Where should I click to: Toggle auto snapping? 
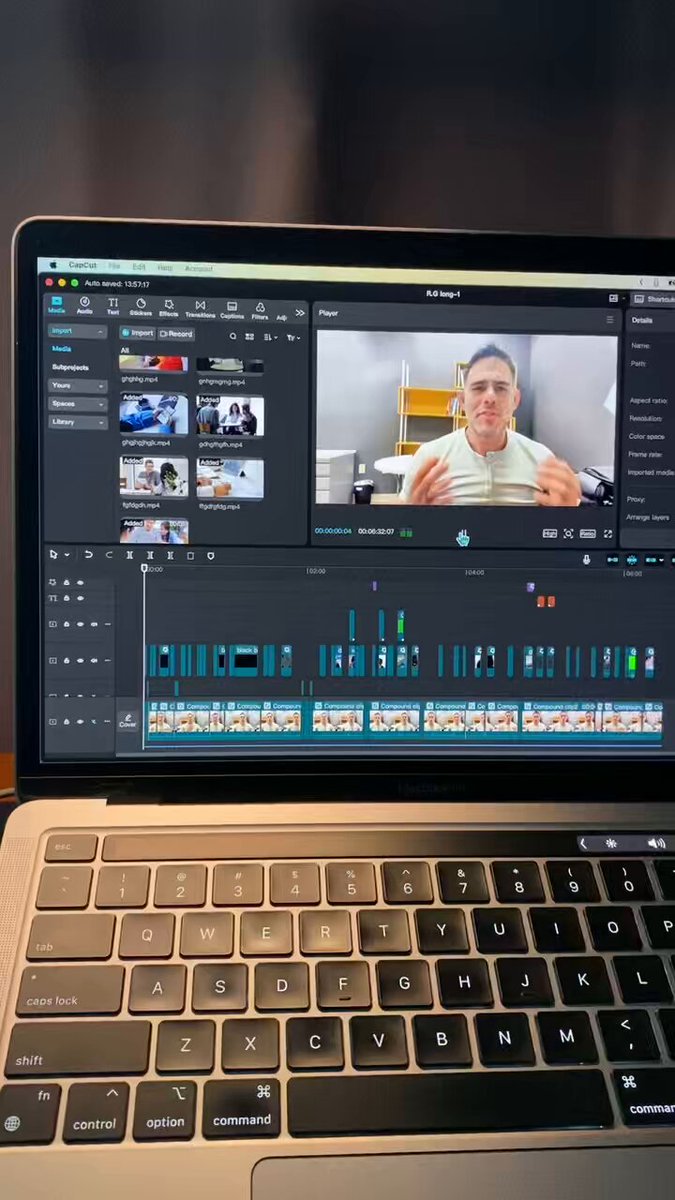[x=634, y=561]
